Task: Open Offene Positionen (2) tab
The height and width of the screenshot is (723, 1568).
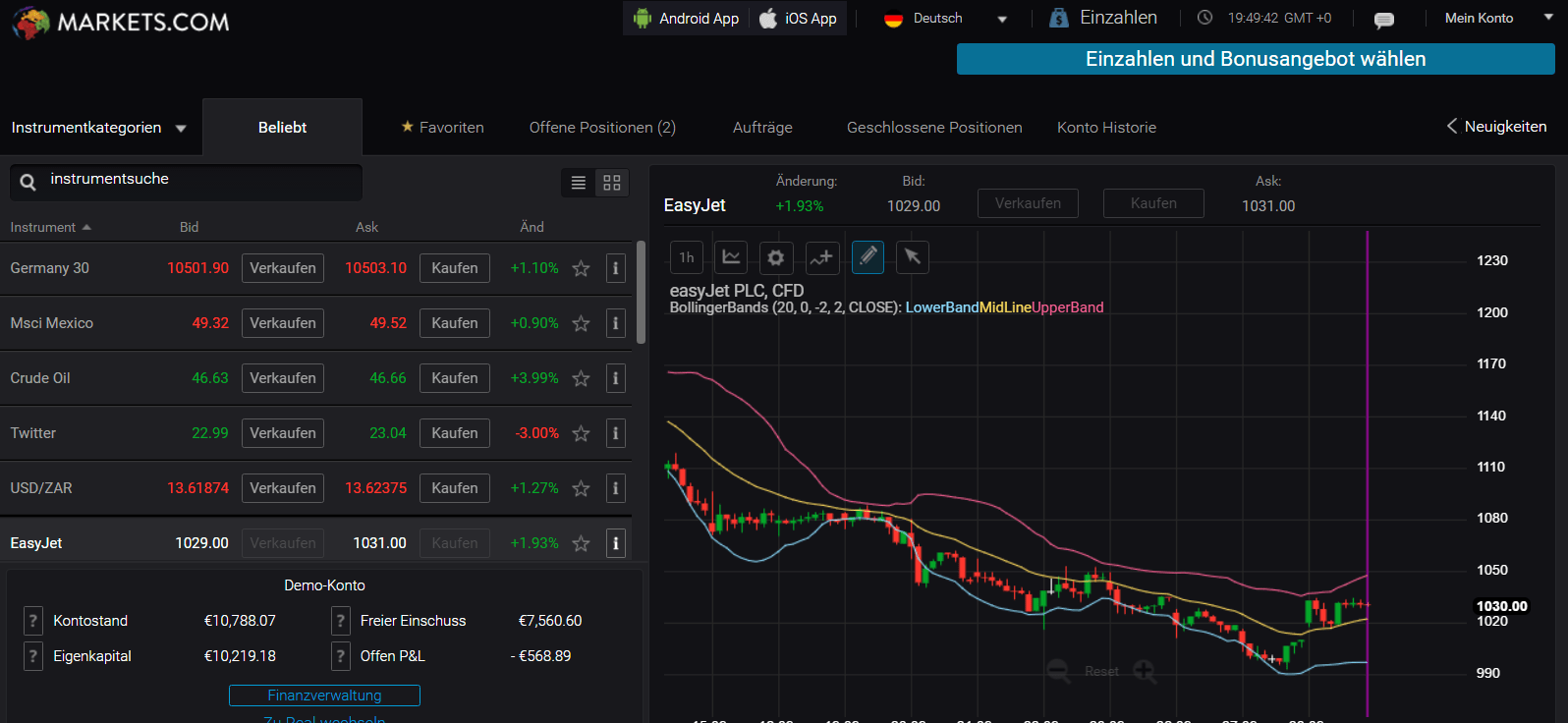Action: coord(602,128)
